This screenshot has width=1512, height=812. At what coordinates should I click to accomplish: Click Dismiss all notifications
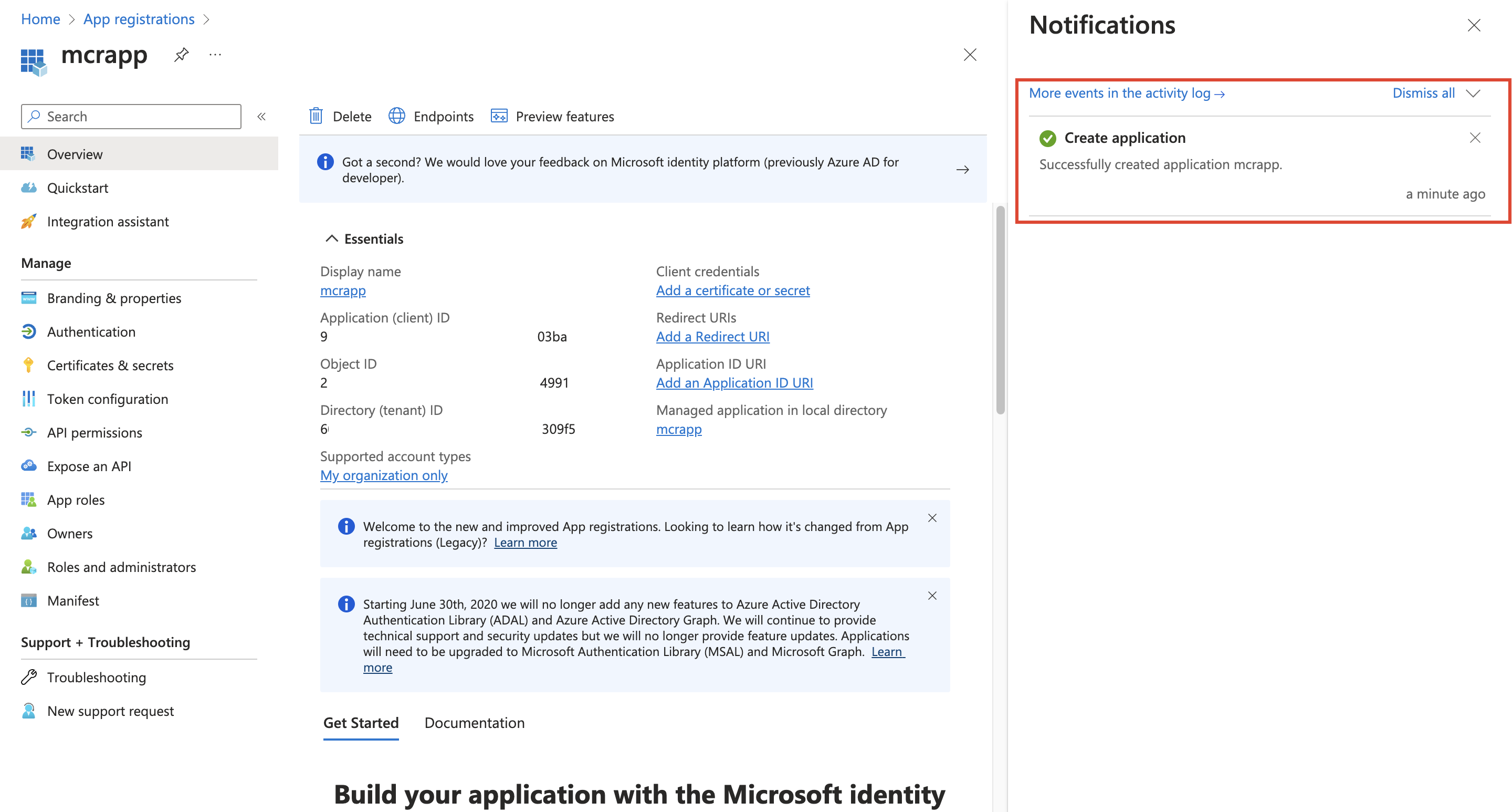1423,93
